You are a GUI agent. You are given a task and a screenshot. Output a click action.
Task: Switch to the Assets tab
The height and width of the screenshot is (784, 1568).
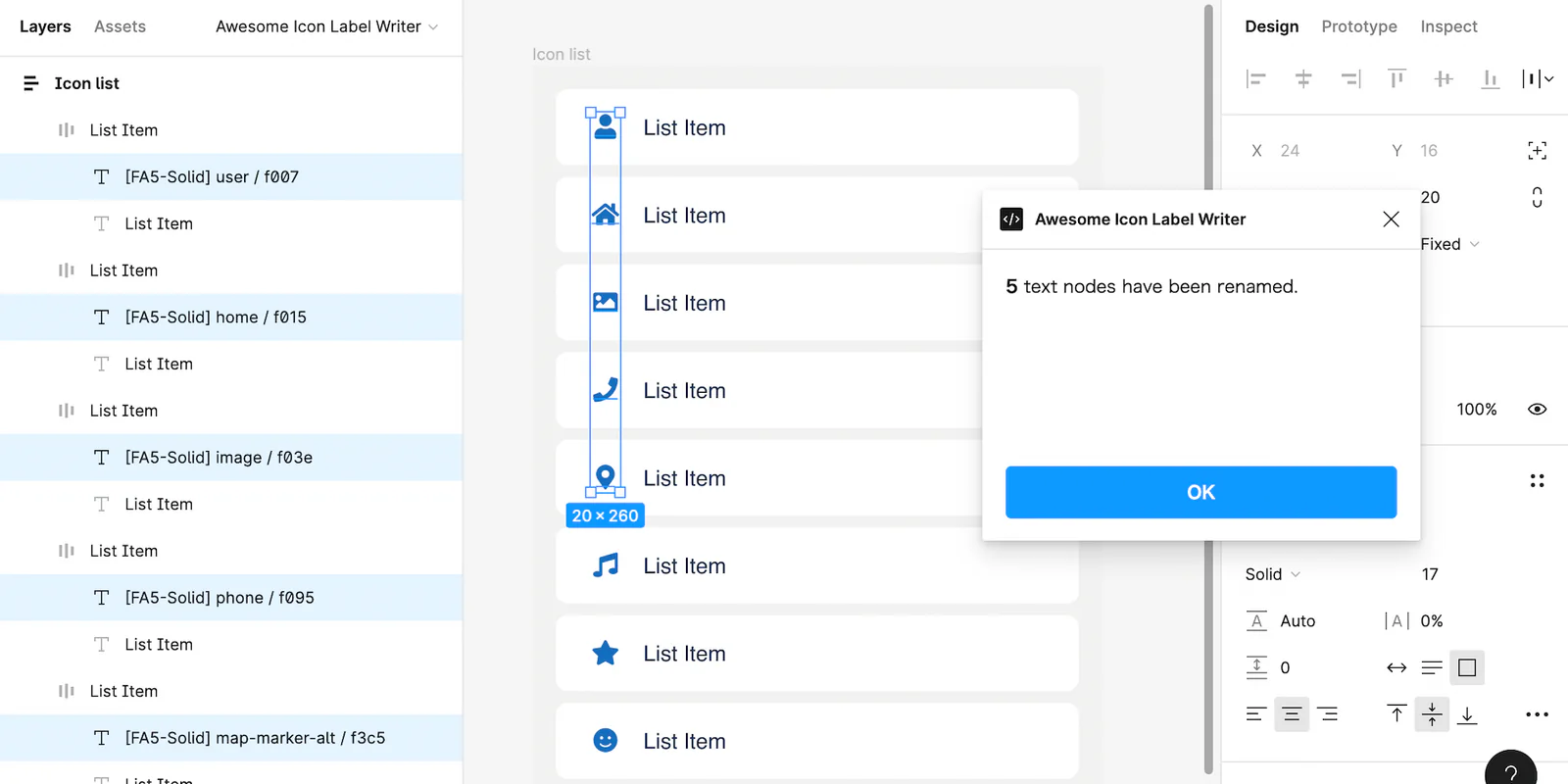tap(120, 26)
